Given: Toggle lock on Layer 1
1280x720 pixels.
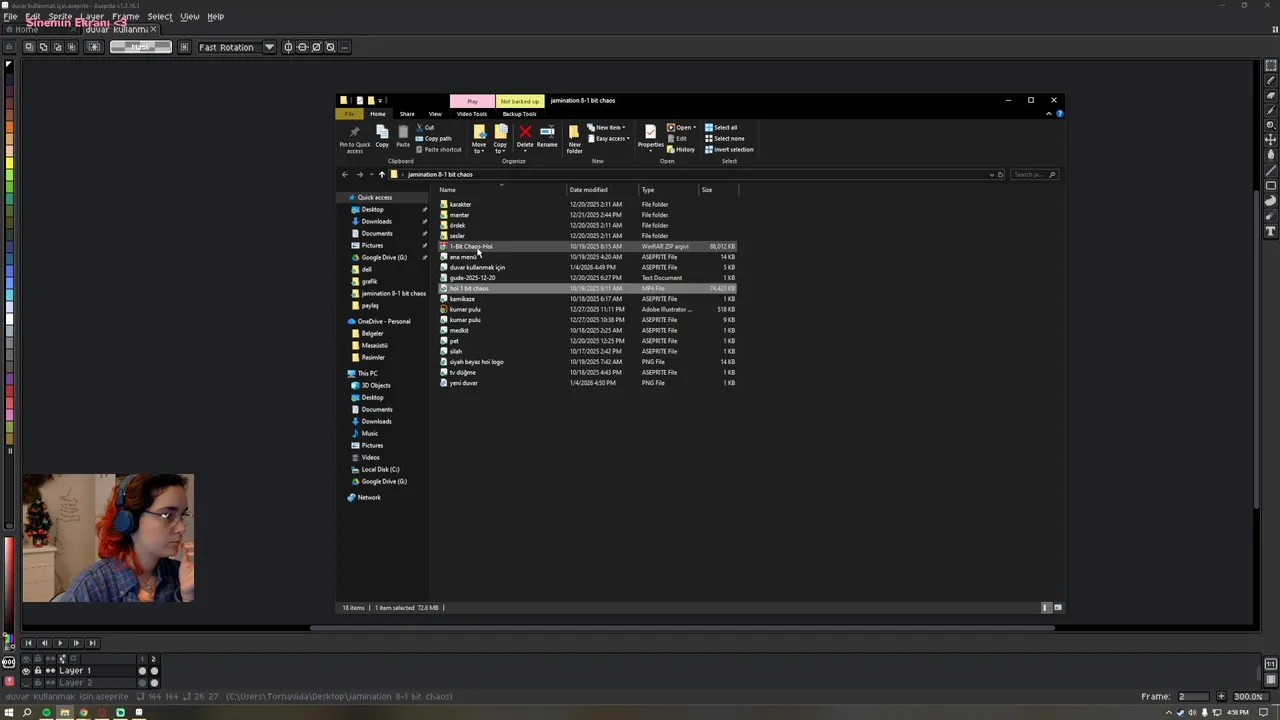Looking at the screenshot, I should (38, 671).
